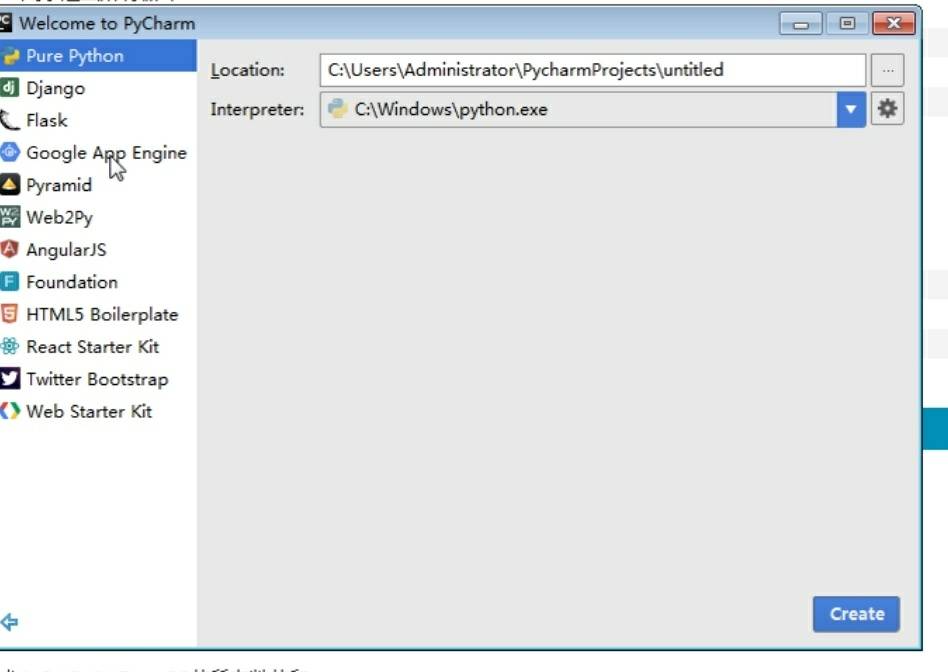Select Pure Python project type
Screen dimensions: 948x672
pos(98,56)
